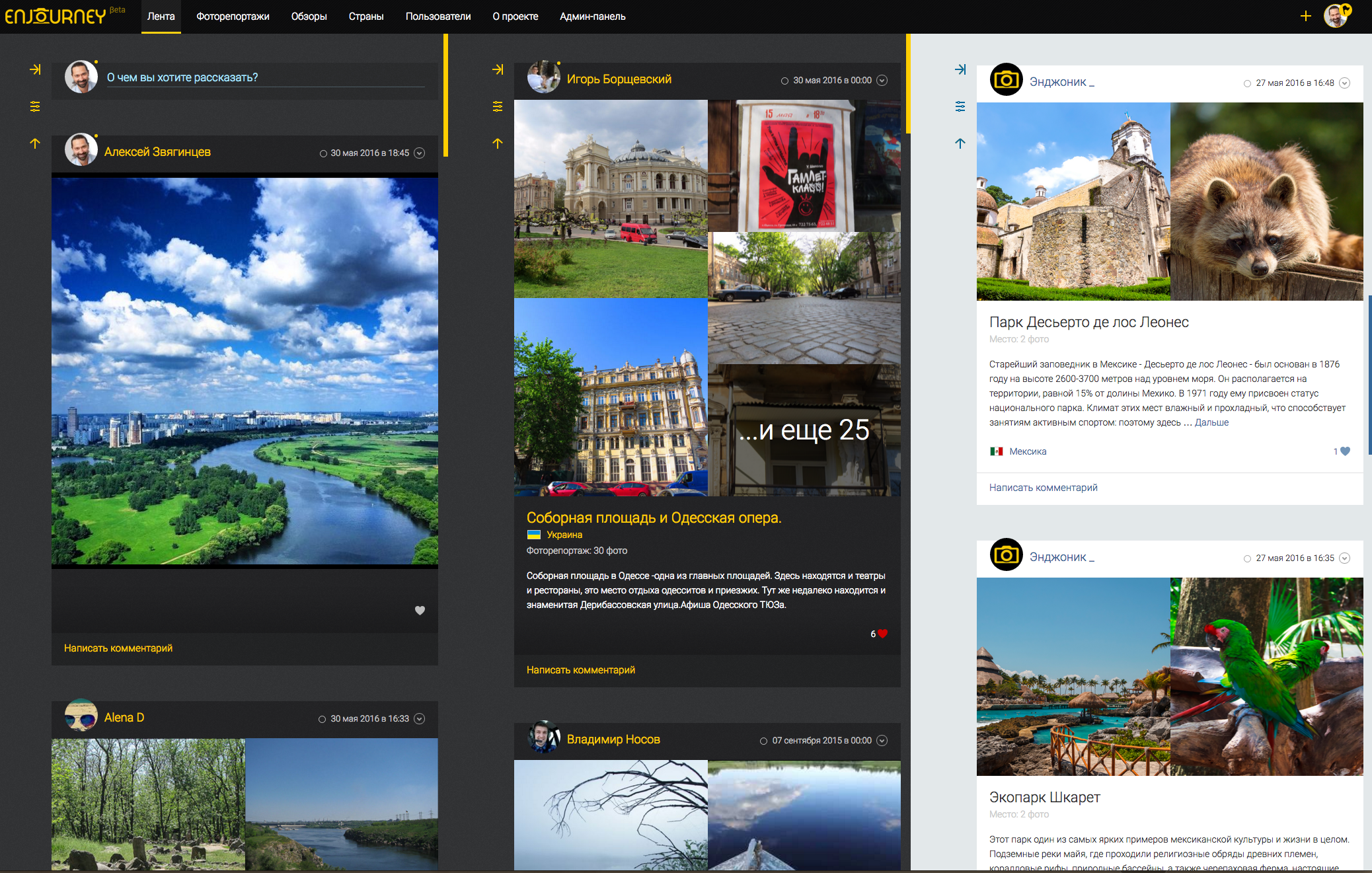Open the forest ruins photo in Alena D's post

148,804
